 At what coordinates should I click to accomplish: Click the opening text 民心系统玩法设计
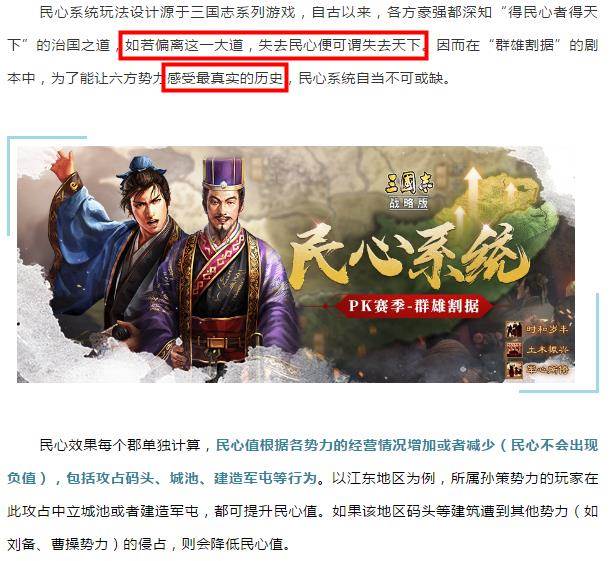(x=99, y=12)
